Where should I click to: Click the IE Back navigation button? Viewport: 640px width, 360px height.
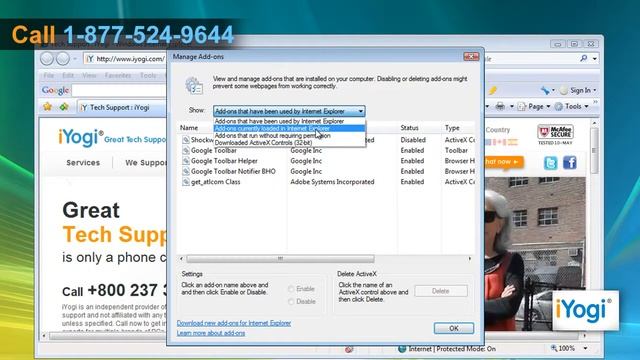(x=47, y=59)
